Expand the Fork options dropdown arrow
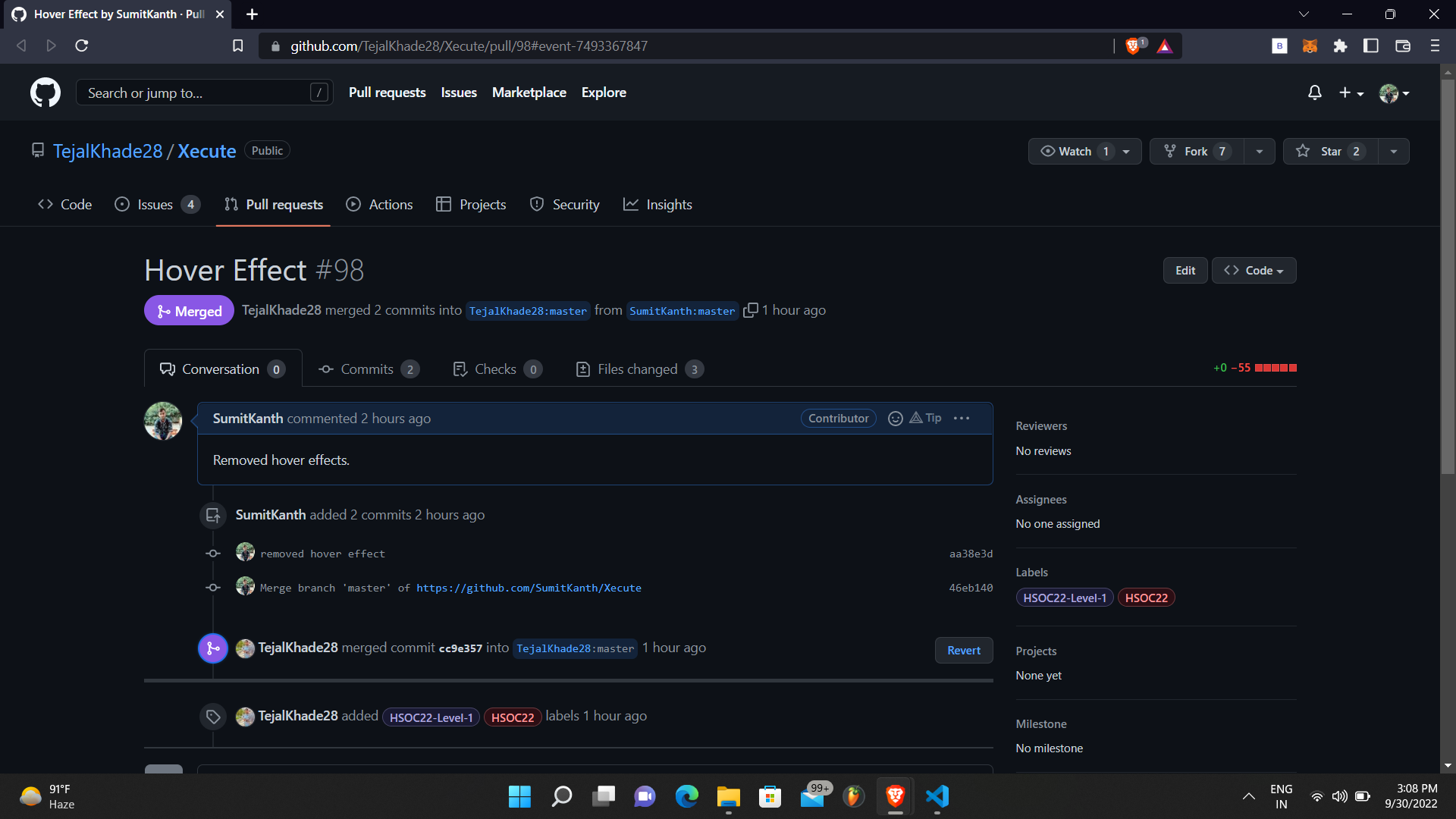The image size is (1456, 819). [x=1259, y=151]
